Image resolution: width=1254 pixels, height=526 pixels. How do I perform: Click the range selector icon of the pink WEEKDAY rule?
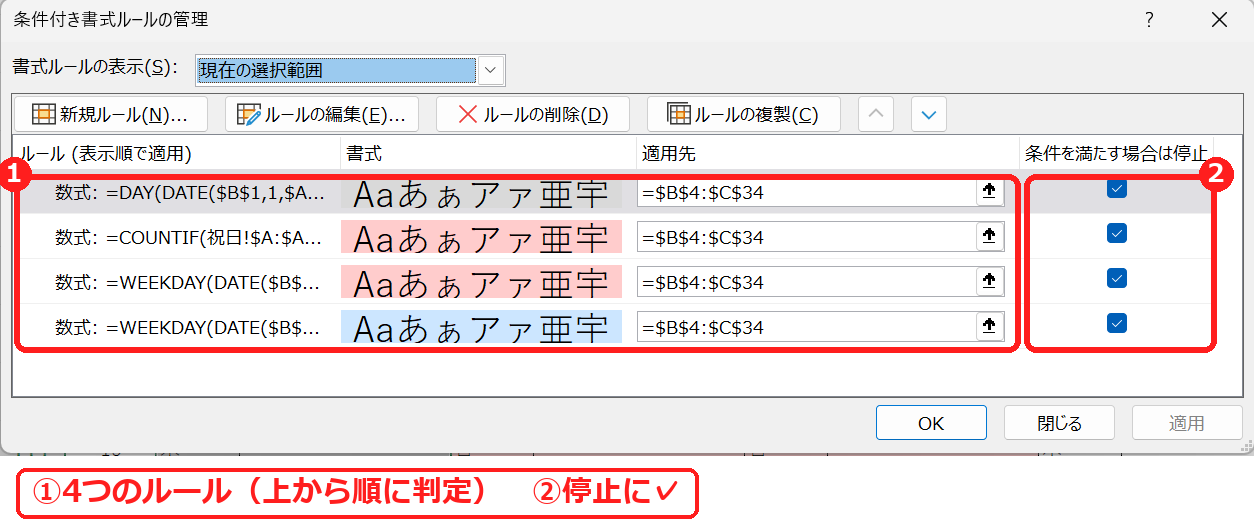point(990,282)
